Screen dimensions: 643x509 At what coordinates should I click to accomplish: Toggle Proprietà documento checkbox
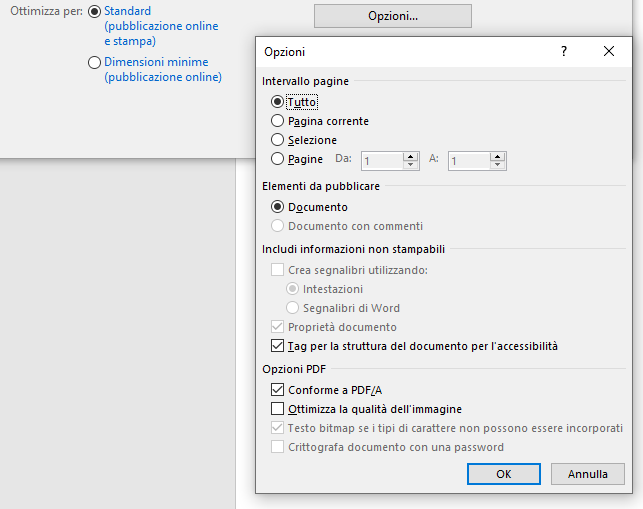278,327
